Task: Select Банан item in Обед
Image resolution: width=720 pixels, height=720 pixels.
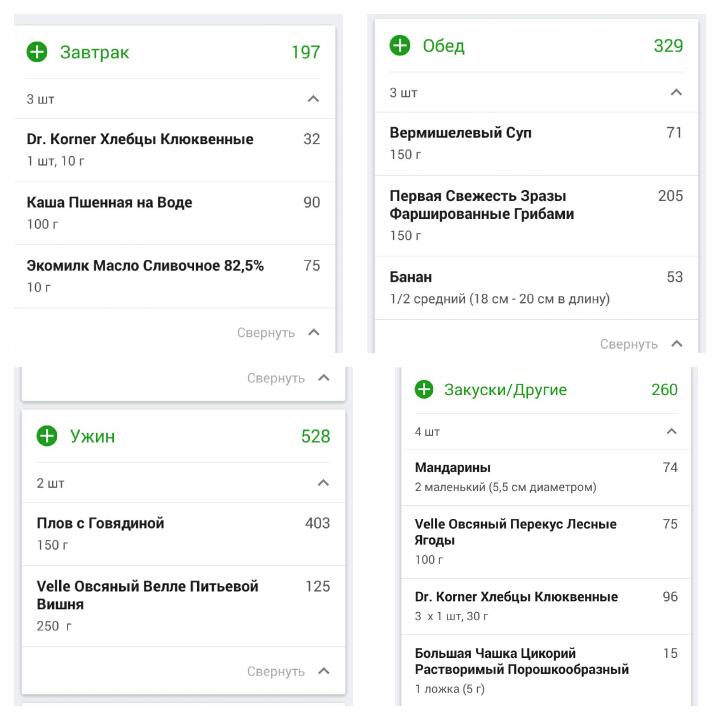Action: [x=536, y=288]
